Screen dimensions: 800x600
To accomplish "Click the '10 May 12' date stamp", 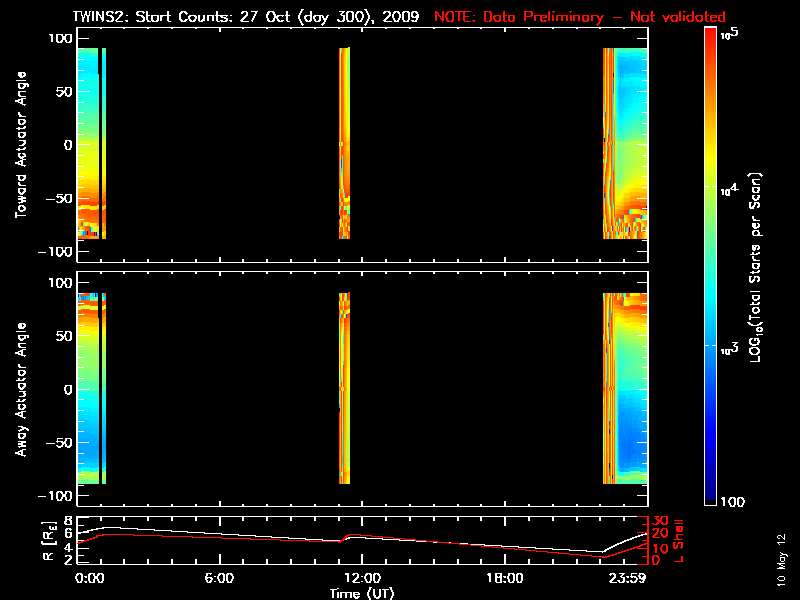I will click(781, 559).
